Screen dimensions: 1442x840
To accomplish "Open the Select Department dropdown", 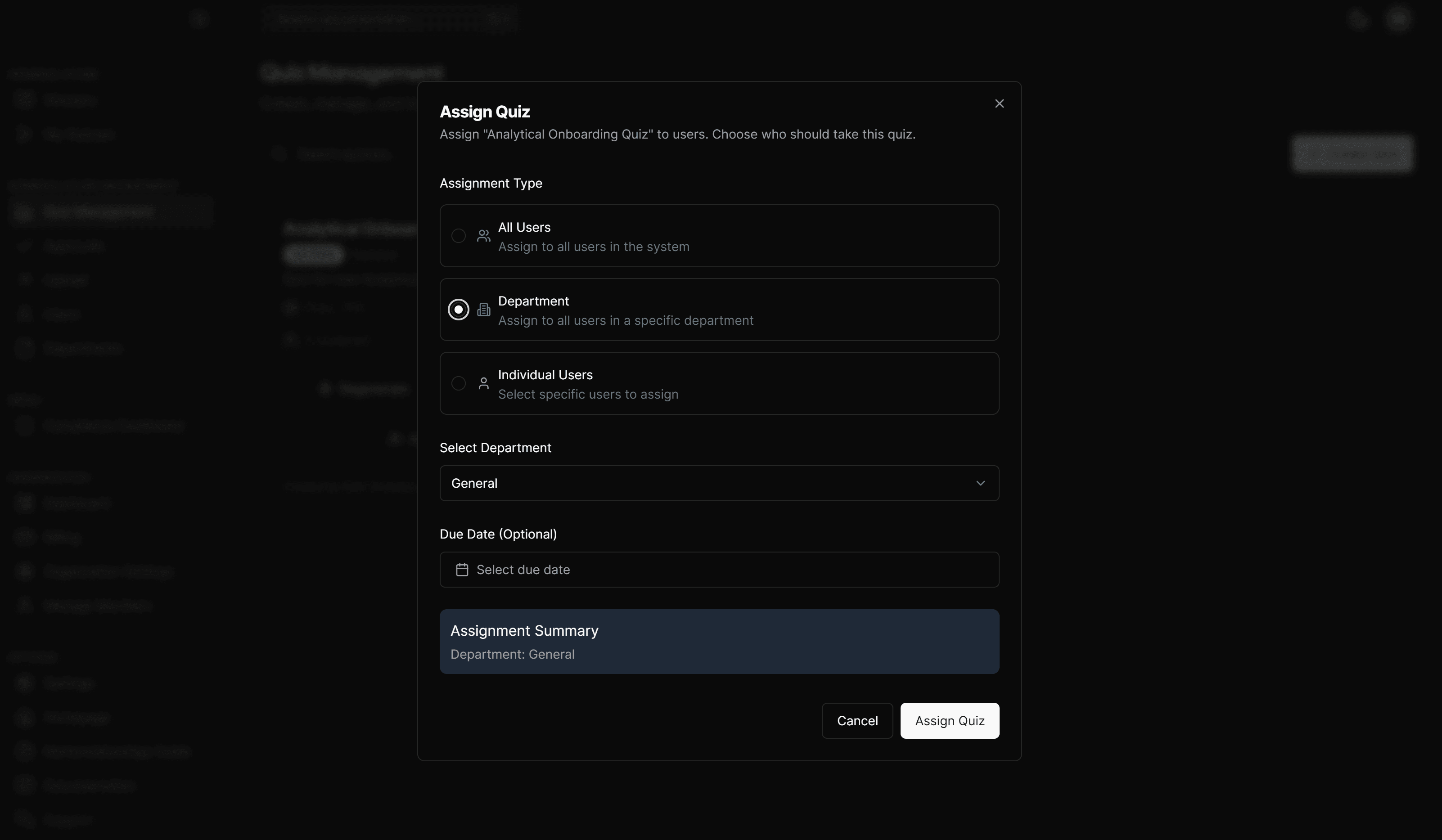I will [719, 483].
